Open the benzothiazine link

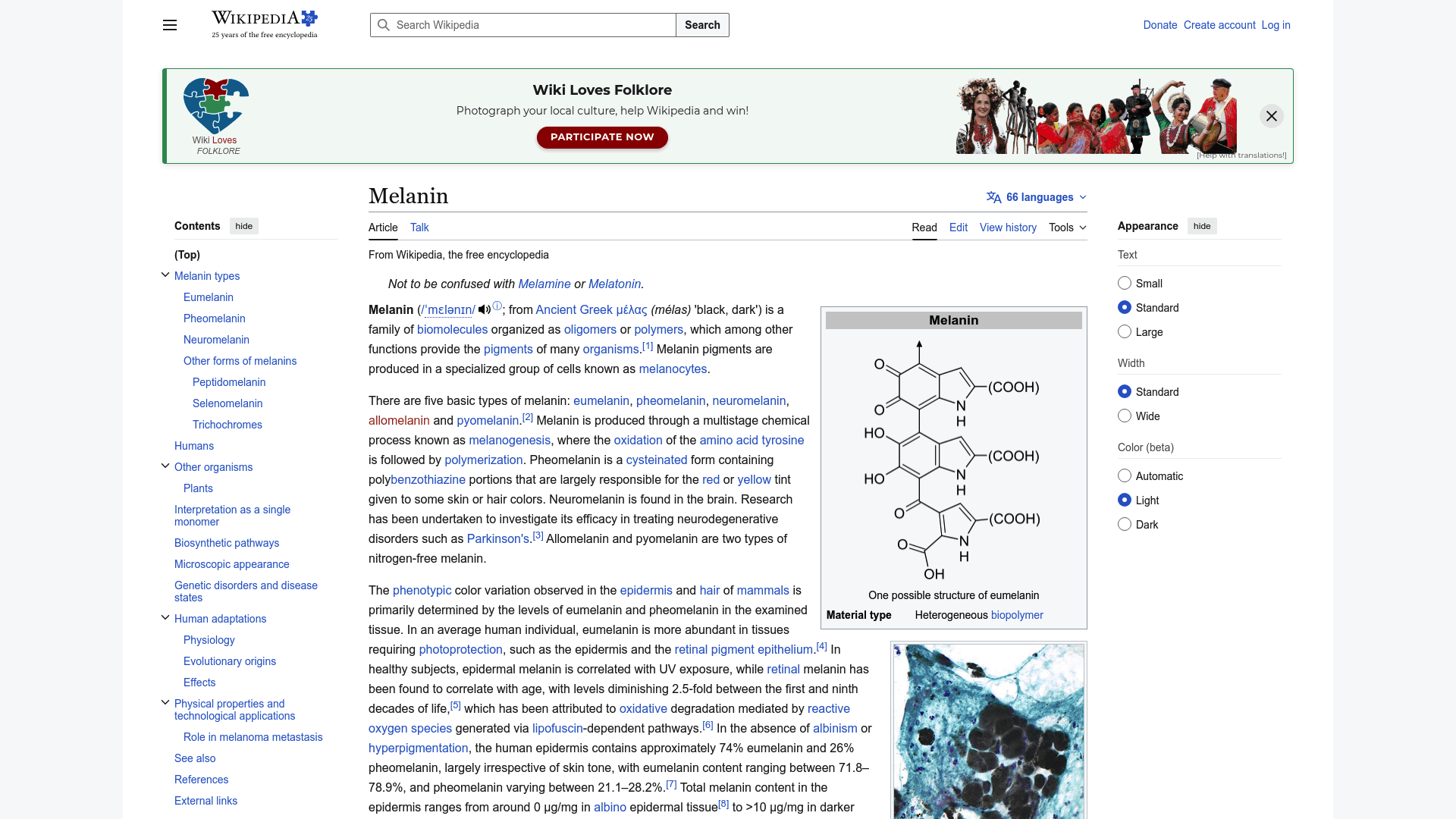(x=428, y=479)
